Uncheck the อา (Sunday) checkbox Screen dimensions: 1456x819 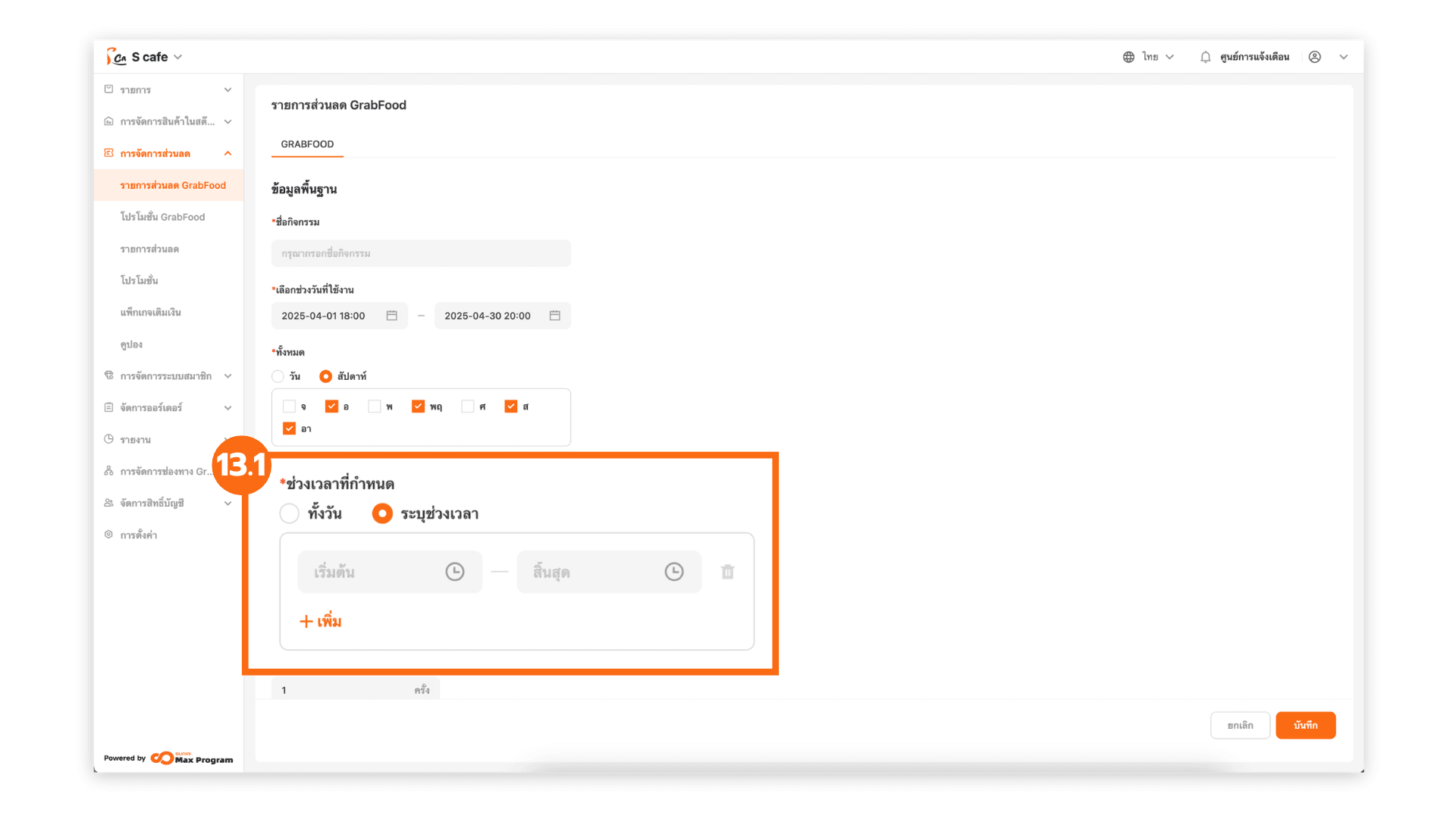(x=289, y=428)
